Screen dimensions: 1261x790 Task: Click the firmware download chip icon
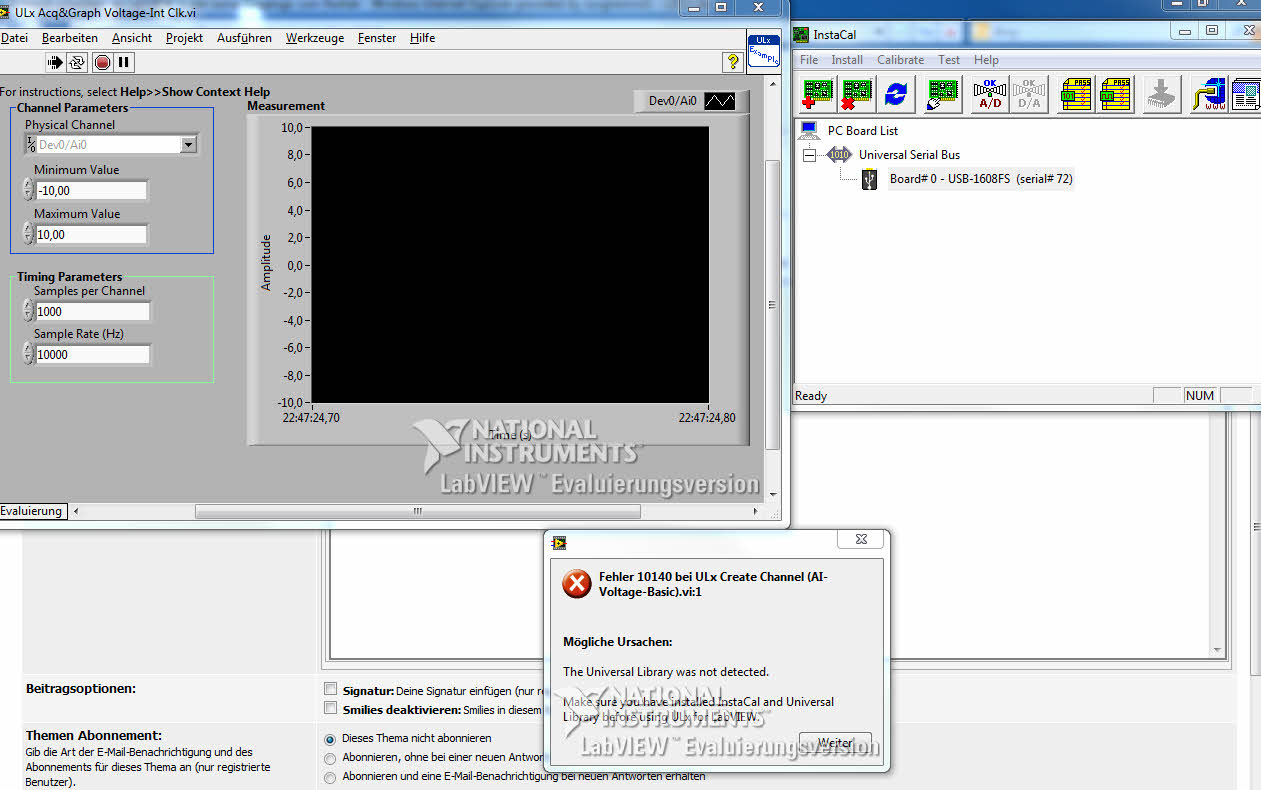(1162, 94)
